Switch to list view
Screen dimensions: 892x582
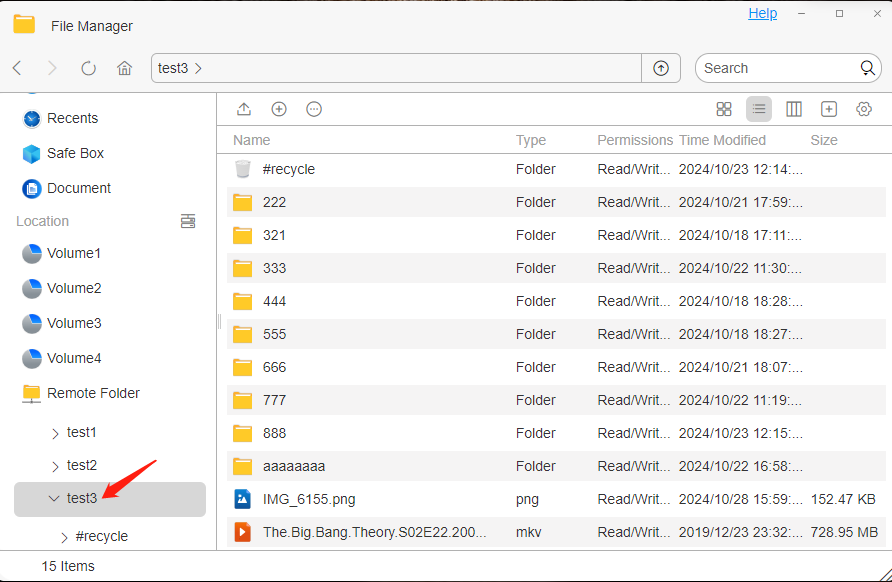click(x=759, y=109)
